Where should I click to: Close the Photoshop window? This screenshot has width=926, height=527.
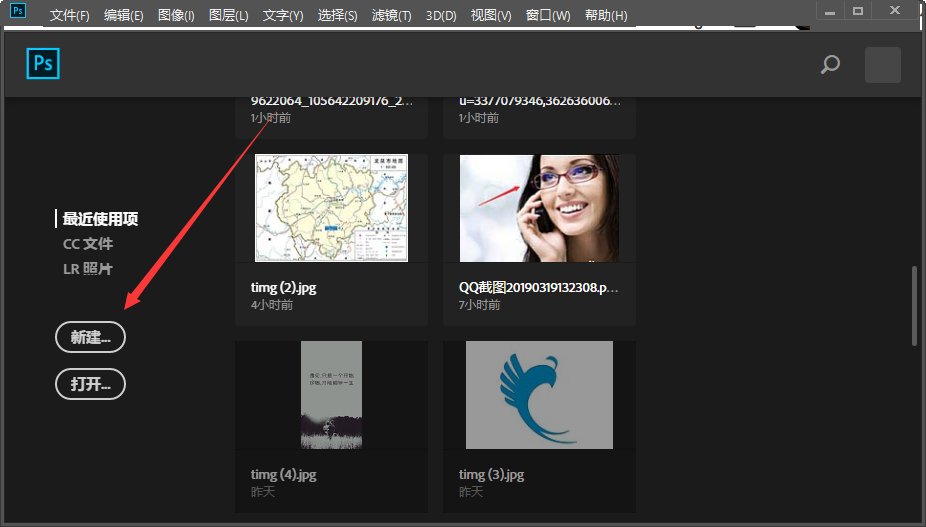895,11
